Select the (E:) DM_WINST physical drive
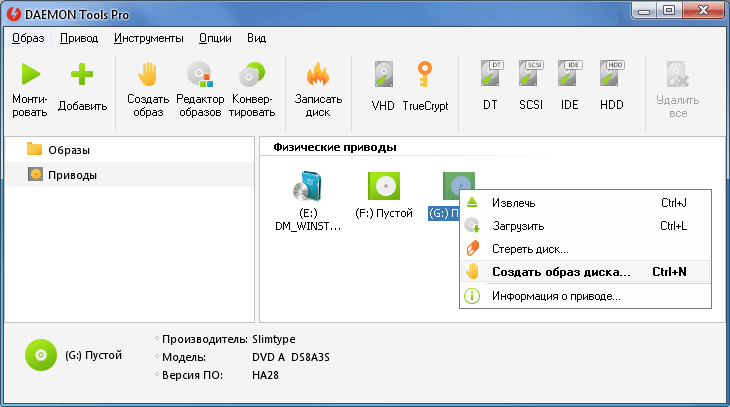 tap(307, 200)
